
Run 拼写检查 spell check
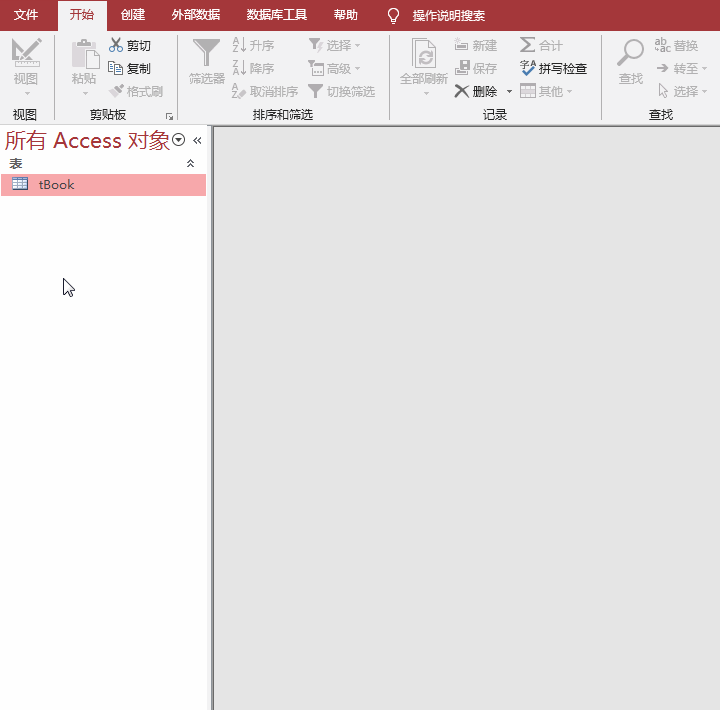click(x=553, y=68)
